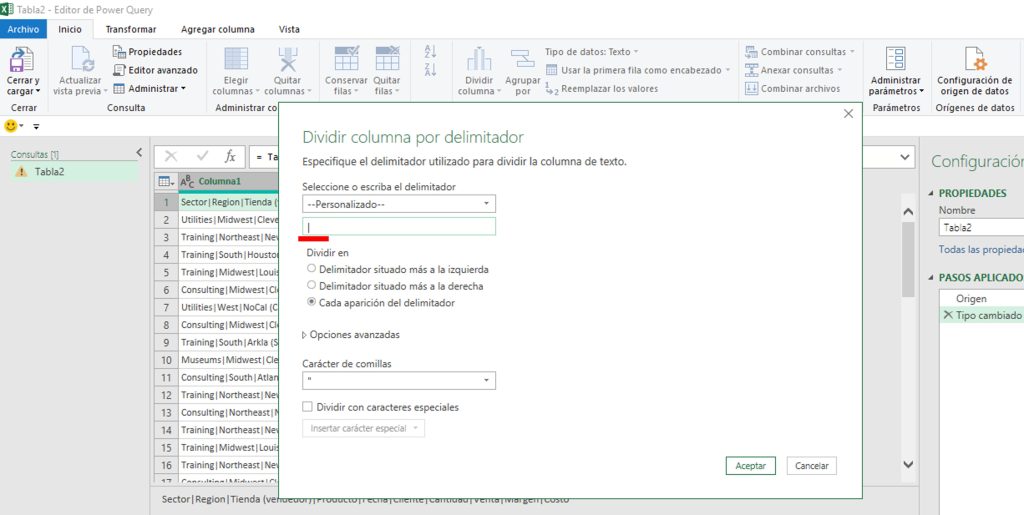Screen dimensions: 1024x515
Task: Click the Customize Quick Access Toolbar arrow
Action: (36, 126)
